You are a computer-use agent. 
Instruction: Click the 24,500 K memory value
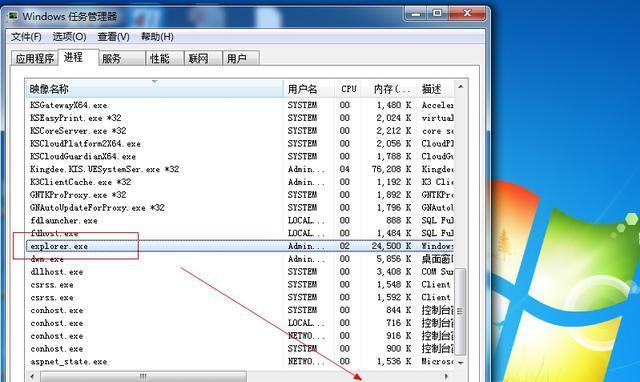pyautogui.click(x=391, y=246)
